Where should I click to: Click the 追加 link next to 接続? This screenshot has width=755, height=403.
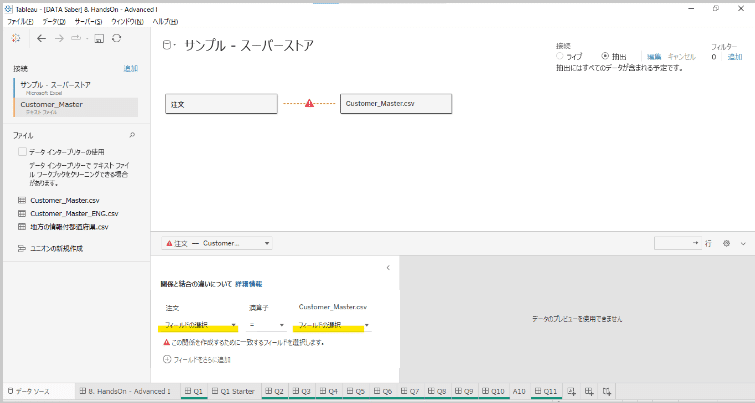click(130, 68)
